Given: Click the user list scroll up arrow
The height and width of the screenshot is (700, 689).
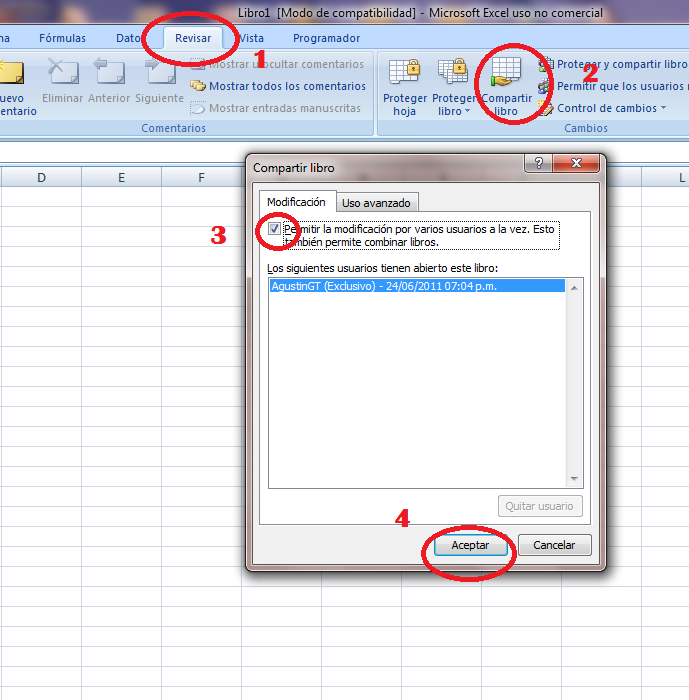Looking at the screenshot, I should click(x=574, y=288).
